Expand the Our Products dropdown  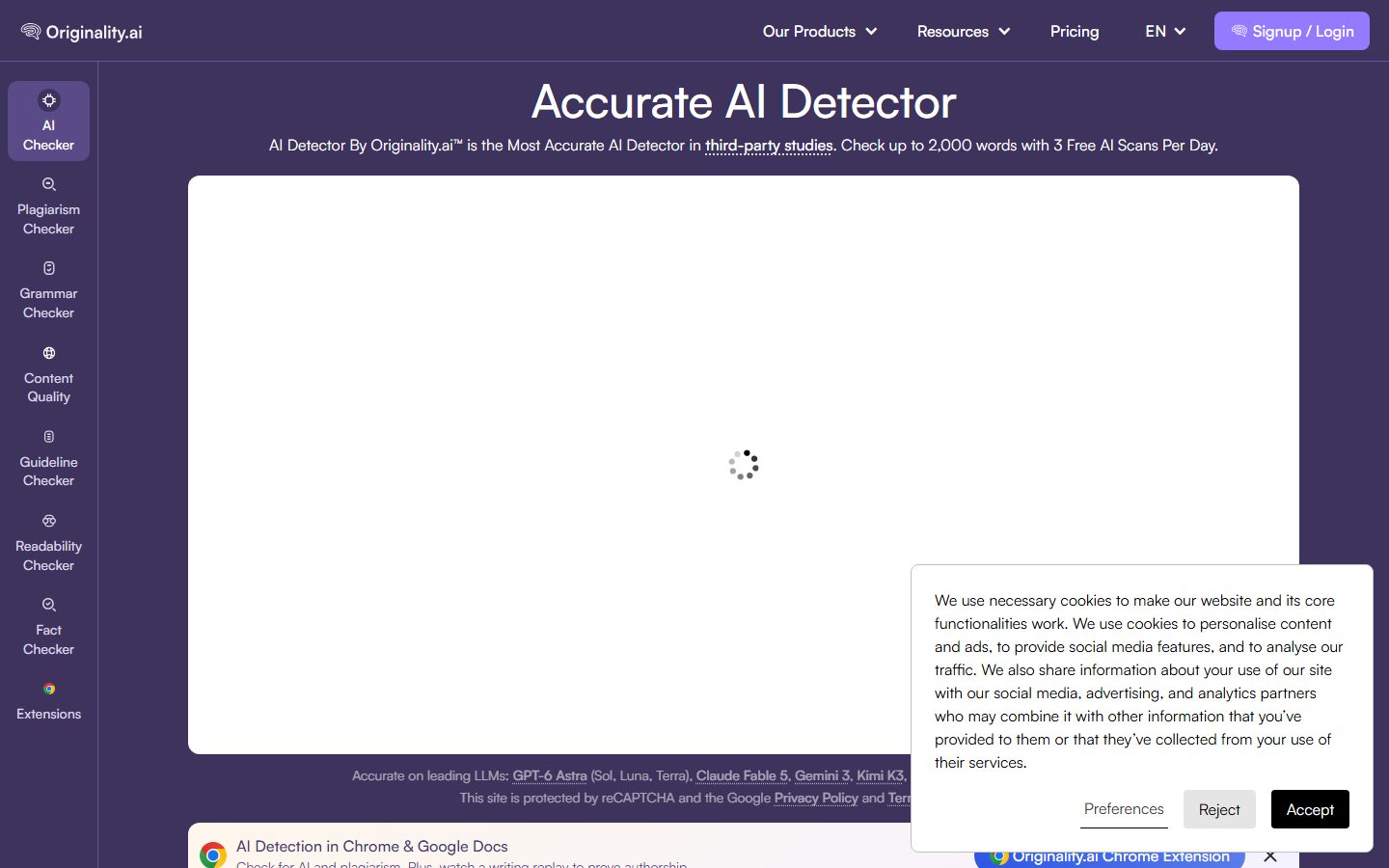820,32
